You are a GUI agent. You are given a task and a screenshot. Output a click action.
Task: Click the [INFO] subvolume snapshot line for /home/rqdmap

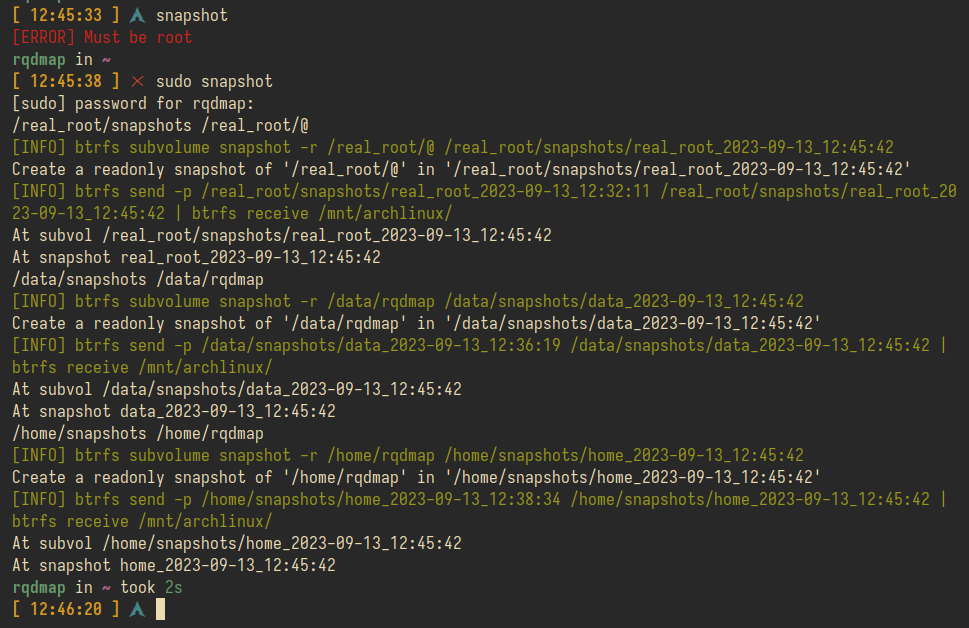click(408, 455)
